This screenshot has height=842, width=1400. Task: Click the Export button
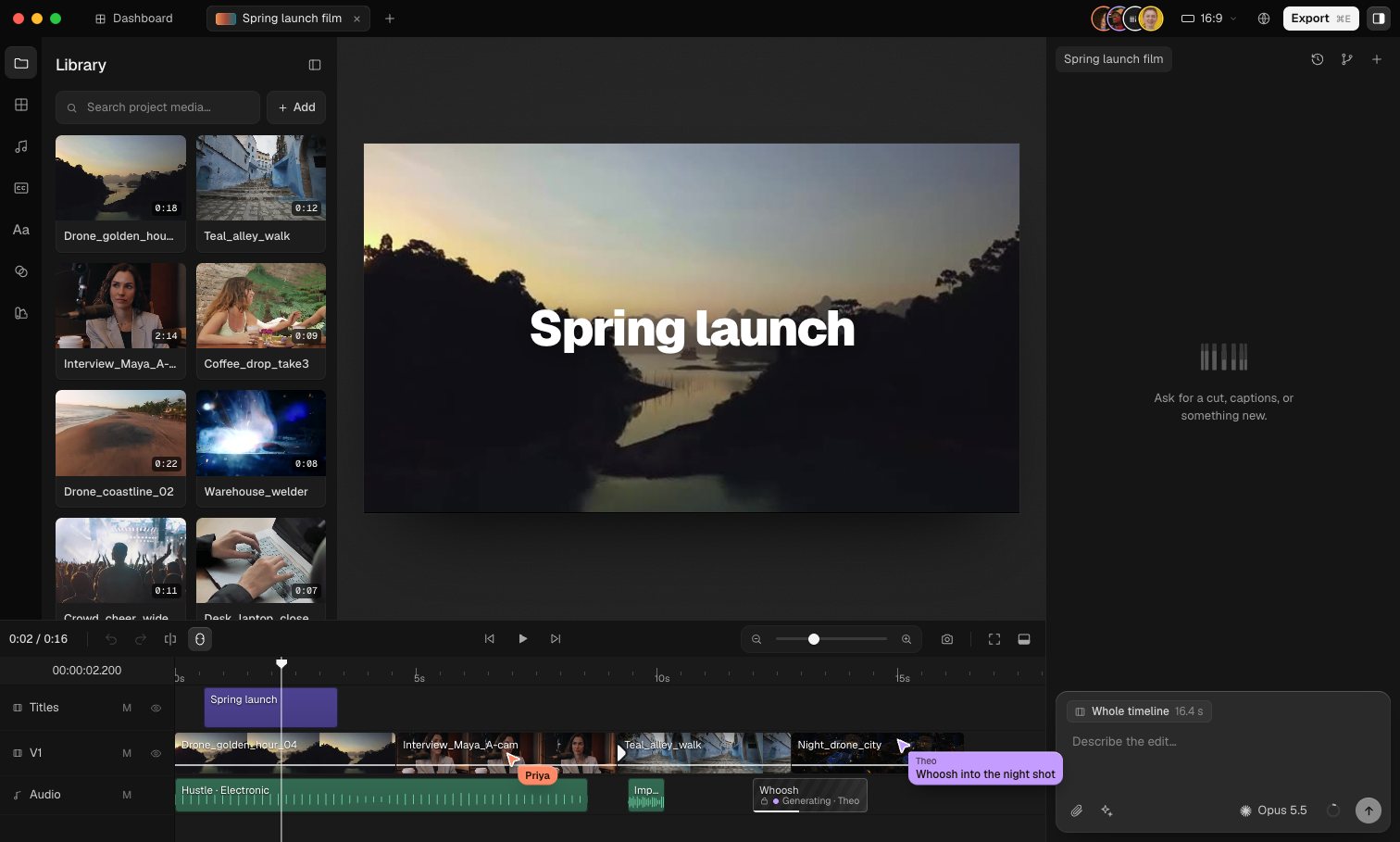(x=1321, y=19)
